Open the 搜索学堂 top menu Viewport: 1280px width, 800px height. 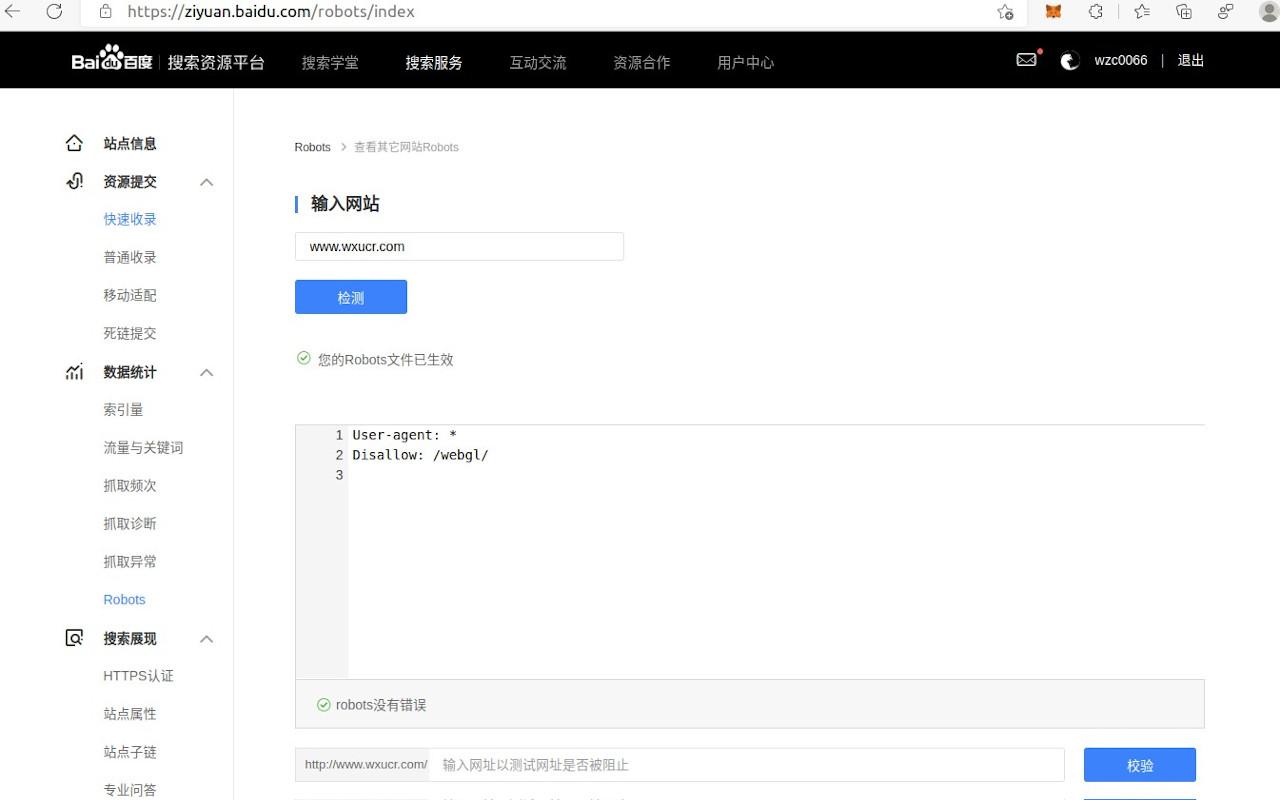pyautogui.click(x=330, y=62)
